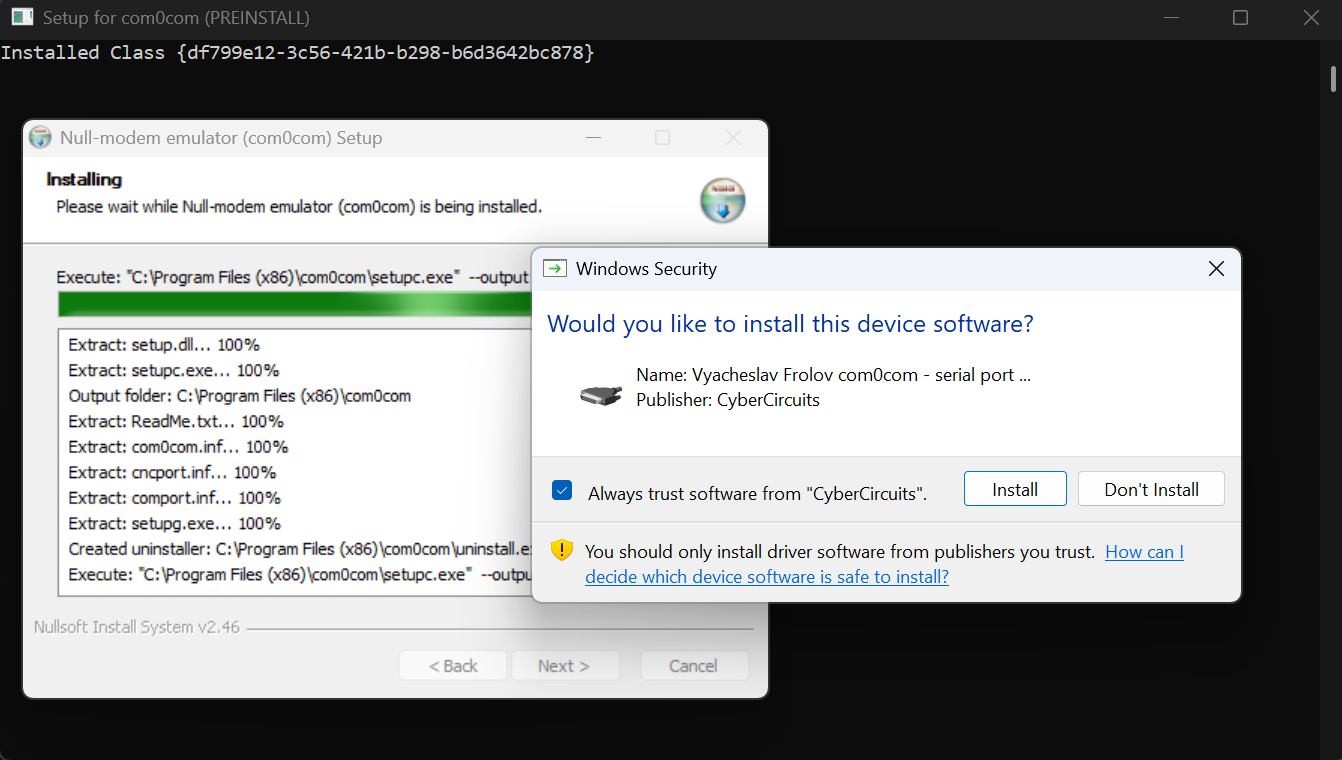The width and height of the screenshot is (1342, 760).
Task: Select the 'Extract: ReadMe.txt' log line
Action: tap(176, 421)
